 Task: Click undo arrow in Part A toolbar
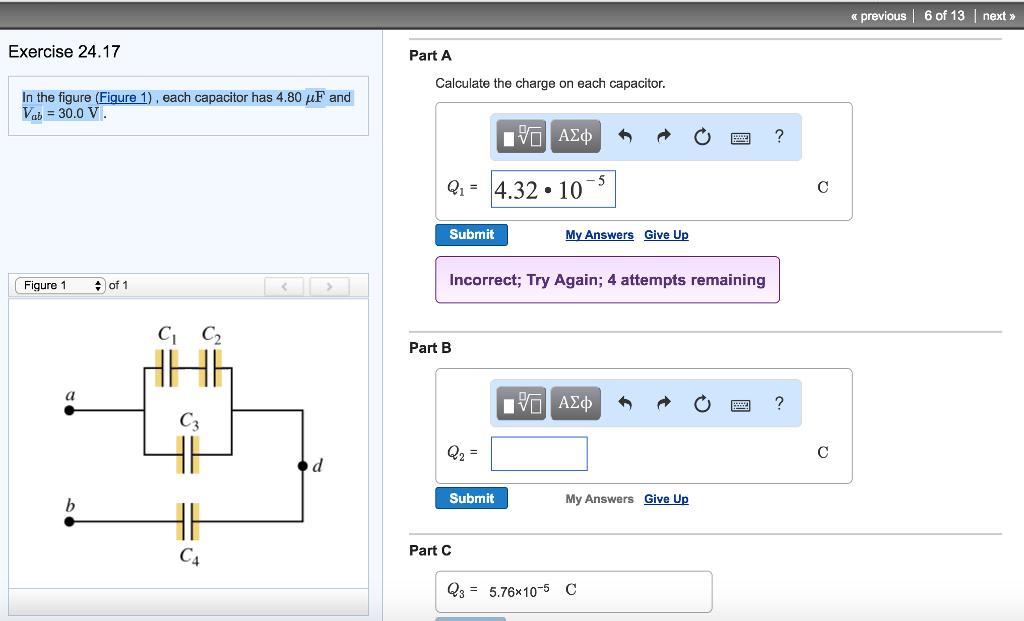[625, 136]
